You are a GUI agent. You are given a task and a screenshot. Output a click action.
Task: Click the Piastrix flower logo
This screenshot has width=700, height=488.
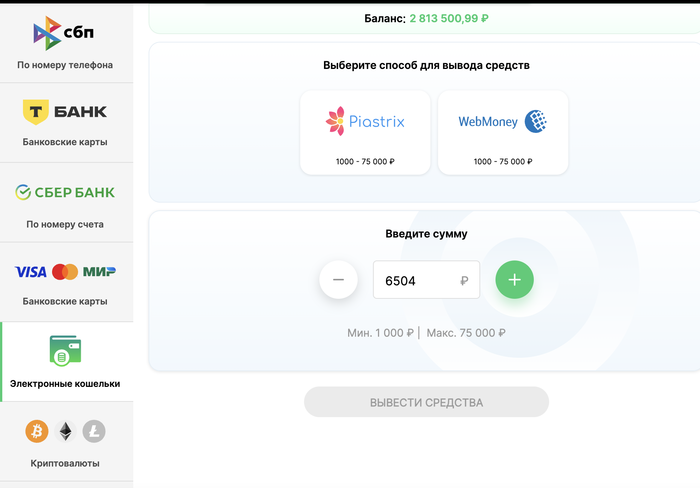(x=335, y=121)
